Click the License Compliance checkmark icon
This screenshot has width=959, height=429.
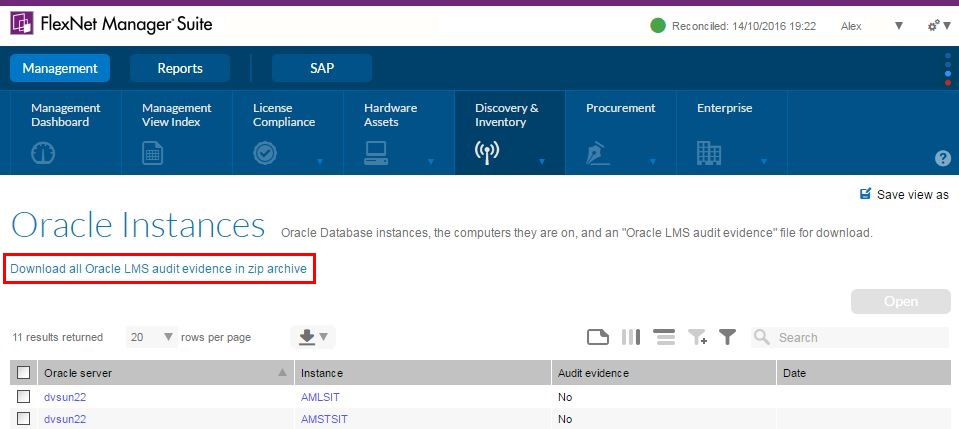click(x=265, y=153)
